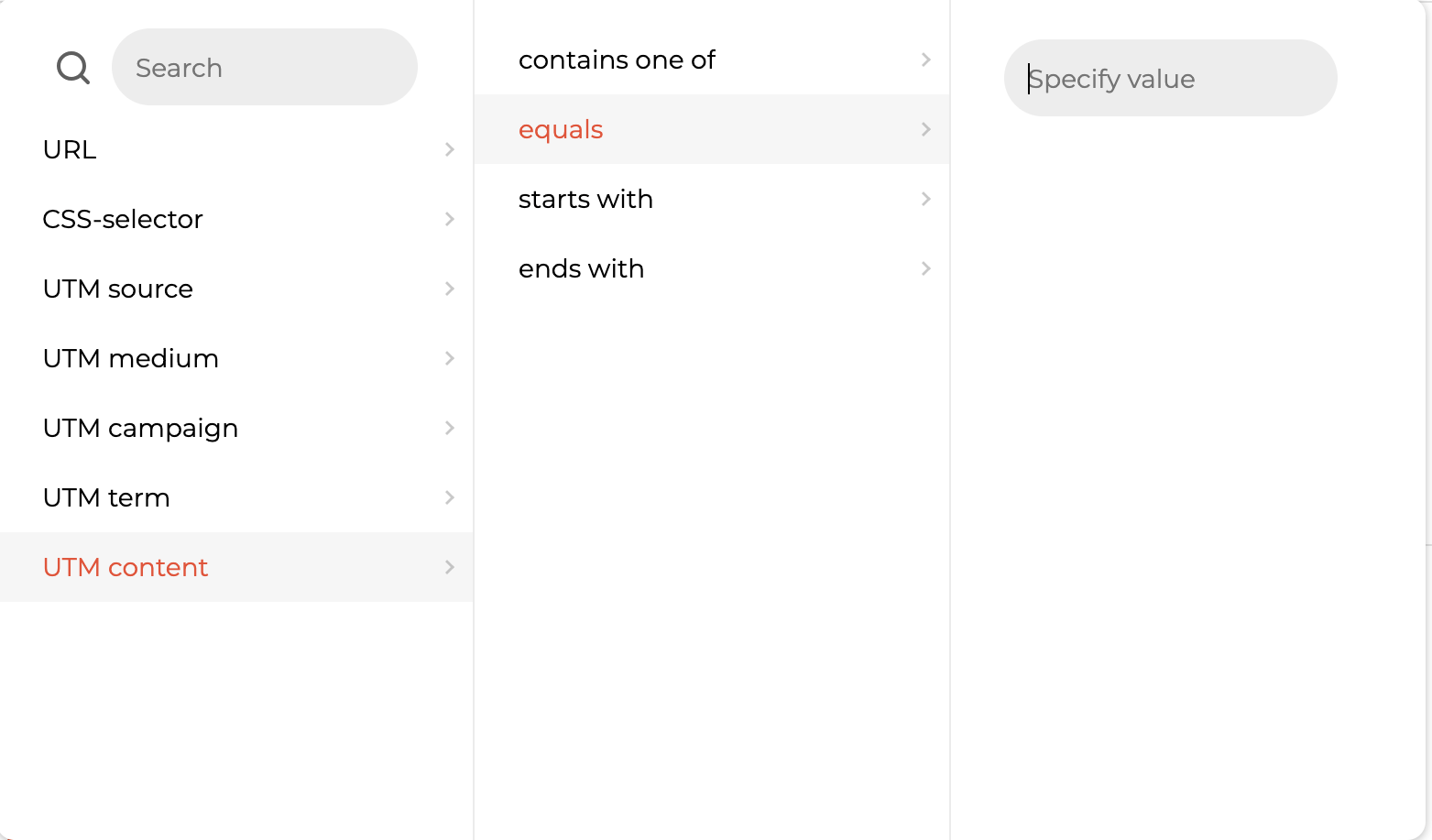Click the magnifying glass search icon
This screenshot has width=1432, height=840.
click(x=73, y=68)
